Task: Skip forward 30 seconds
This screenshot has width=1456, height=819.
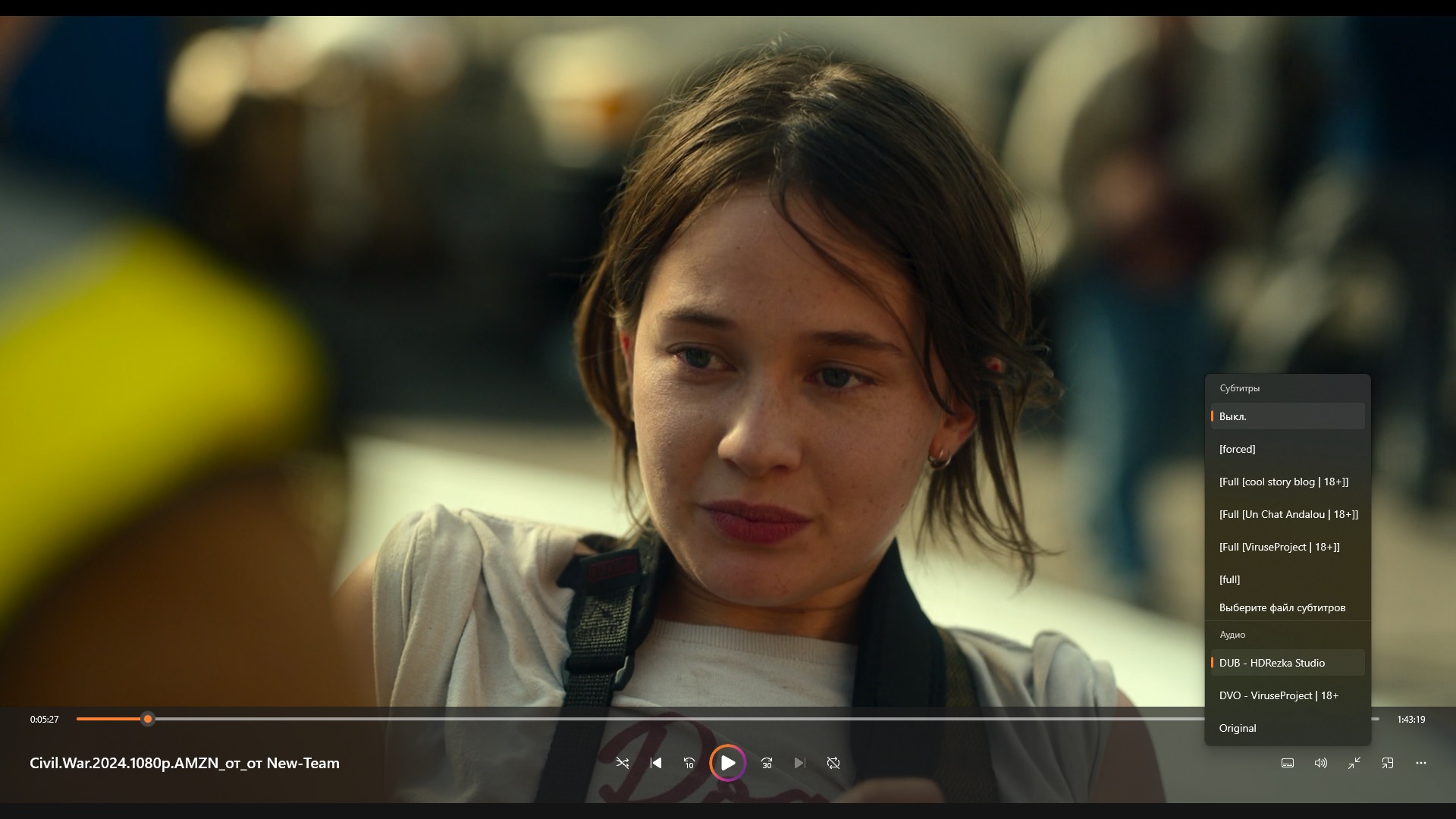Action: [x=767, y=763]
